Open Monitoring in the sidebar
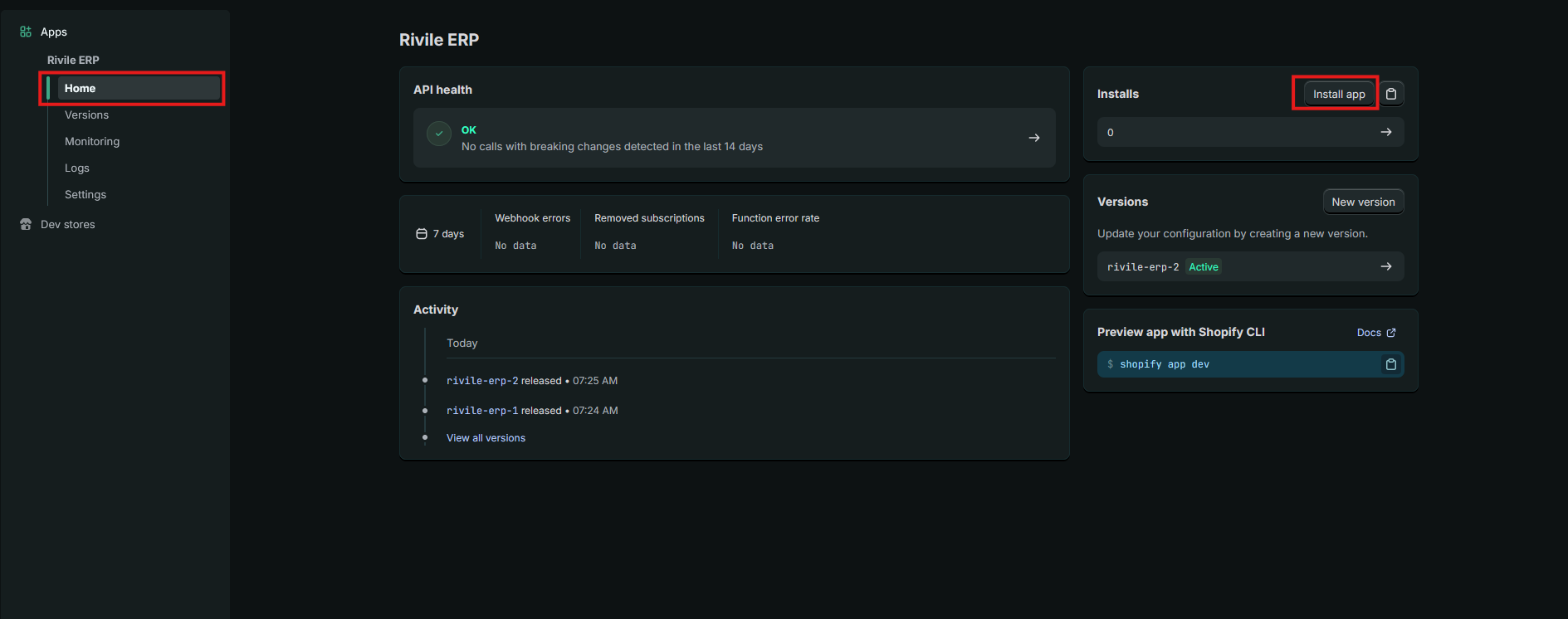Image resolution: width=1568 pixels, height=619 pixels. pyautogui.click(x=92, y=141)
